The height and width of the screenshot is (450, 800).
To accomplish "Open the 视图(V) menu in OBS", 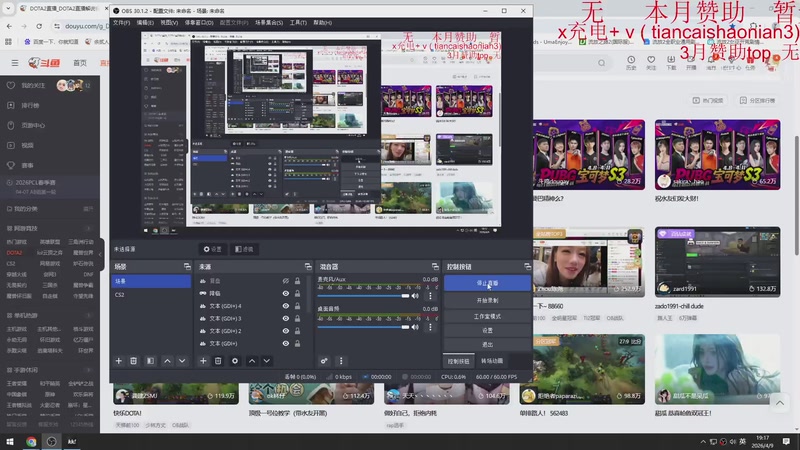I will point(169,22).
